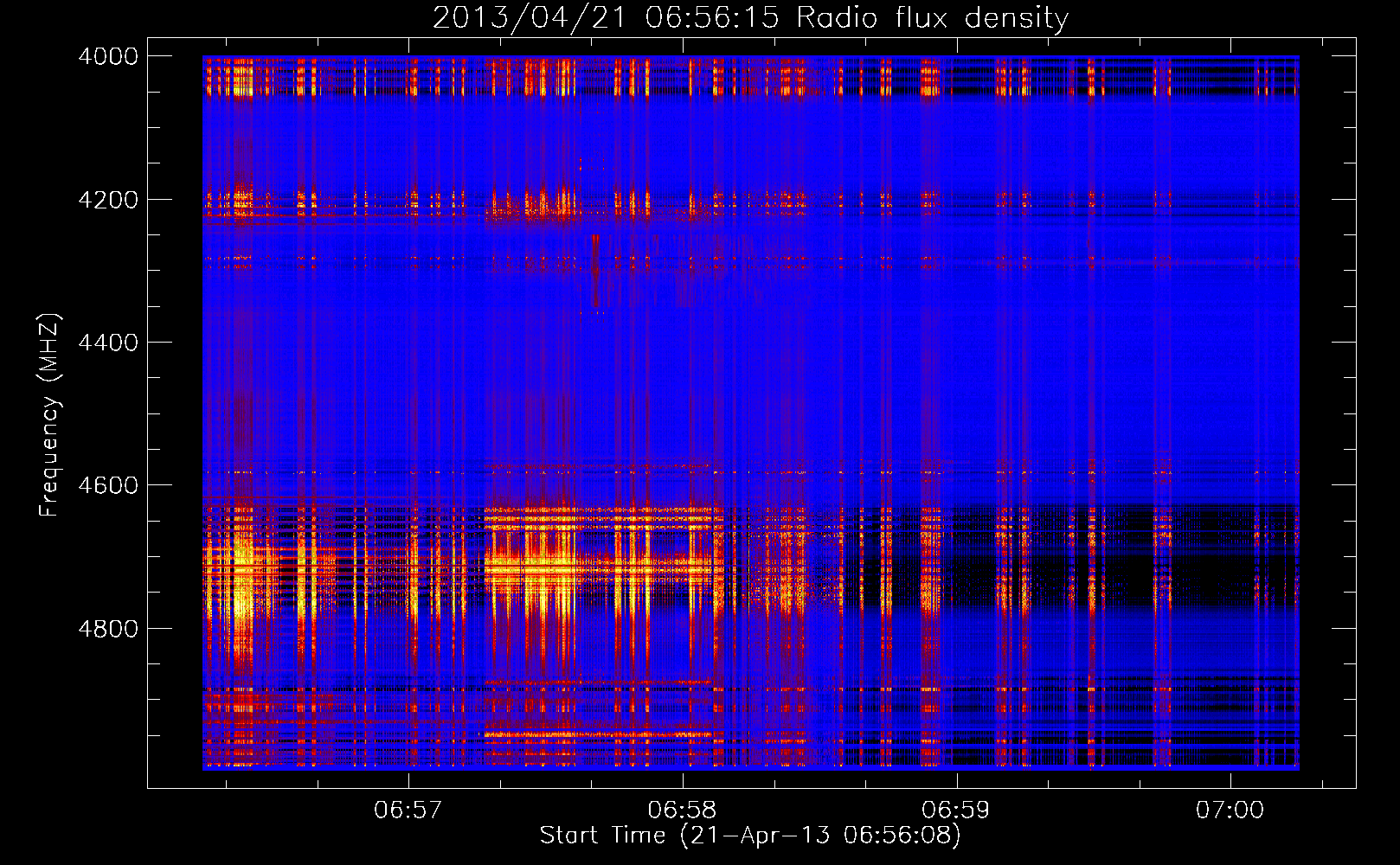
Task: Click the 4600 frequency tick label
Action: [x=108, y=485]
